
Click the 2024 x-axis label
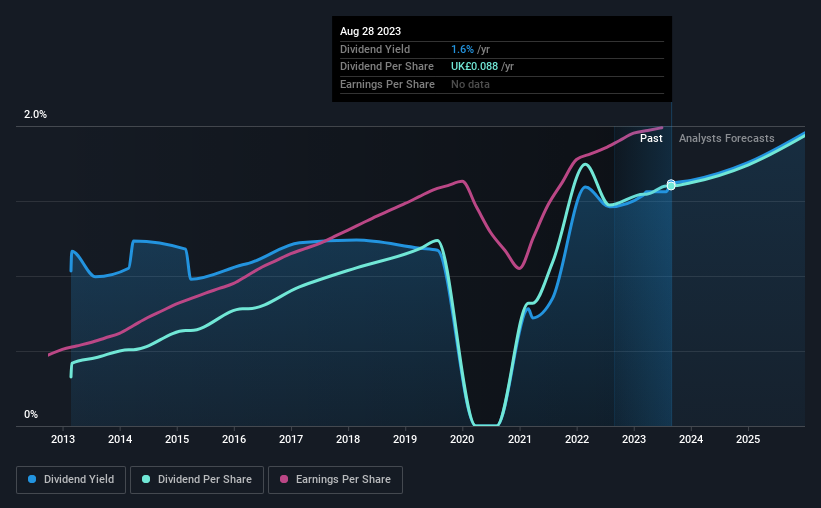click(x=691, y=439)
